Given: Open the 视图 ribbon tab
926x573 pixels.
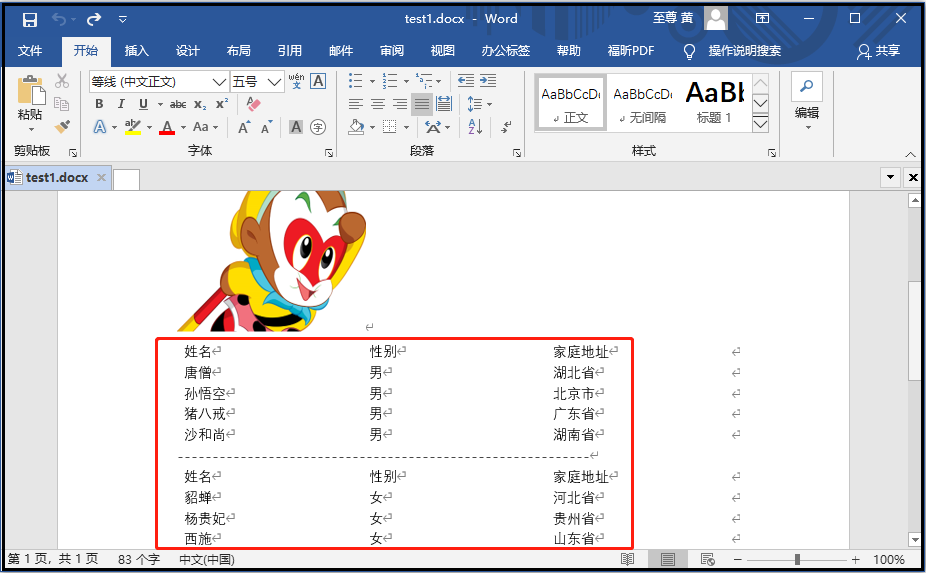Looking at the screenshot, I should [442, 51].
